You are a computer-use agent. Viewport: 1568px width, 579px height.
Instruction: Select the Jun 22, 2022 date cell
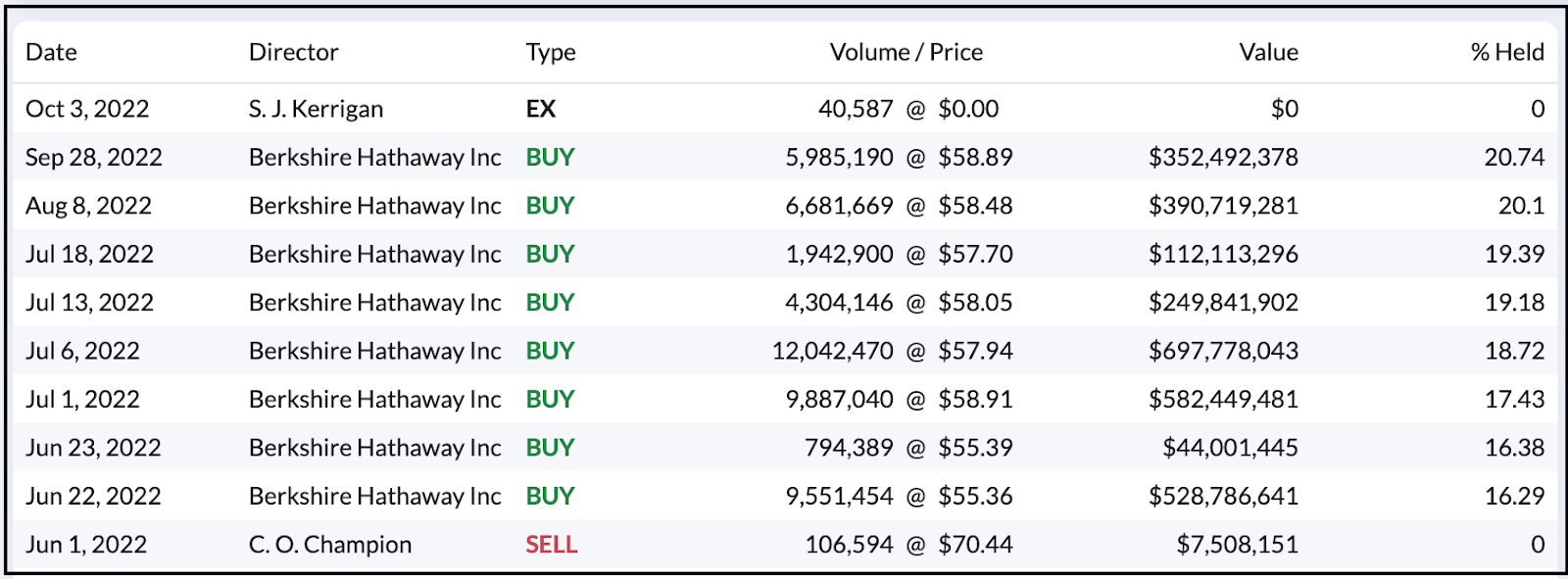93,497
